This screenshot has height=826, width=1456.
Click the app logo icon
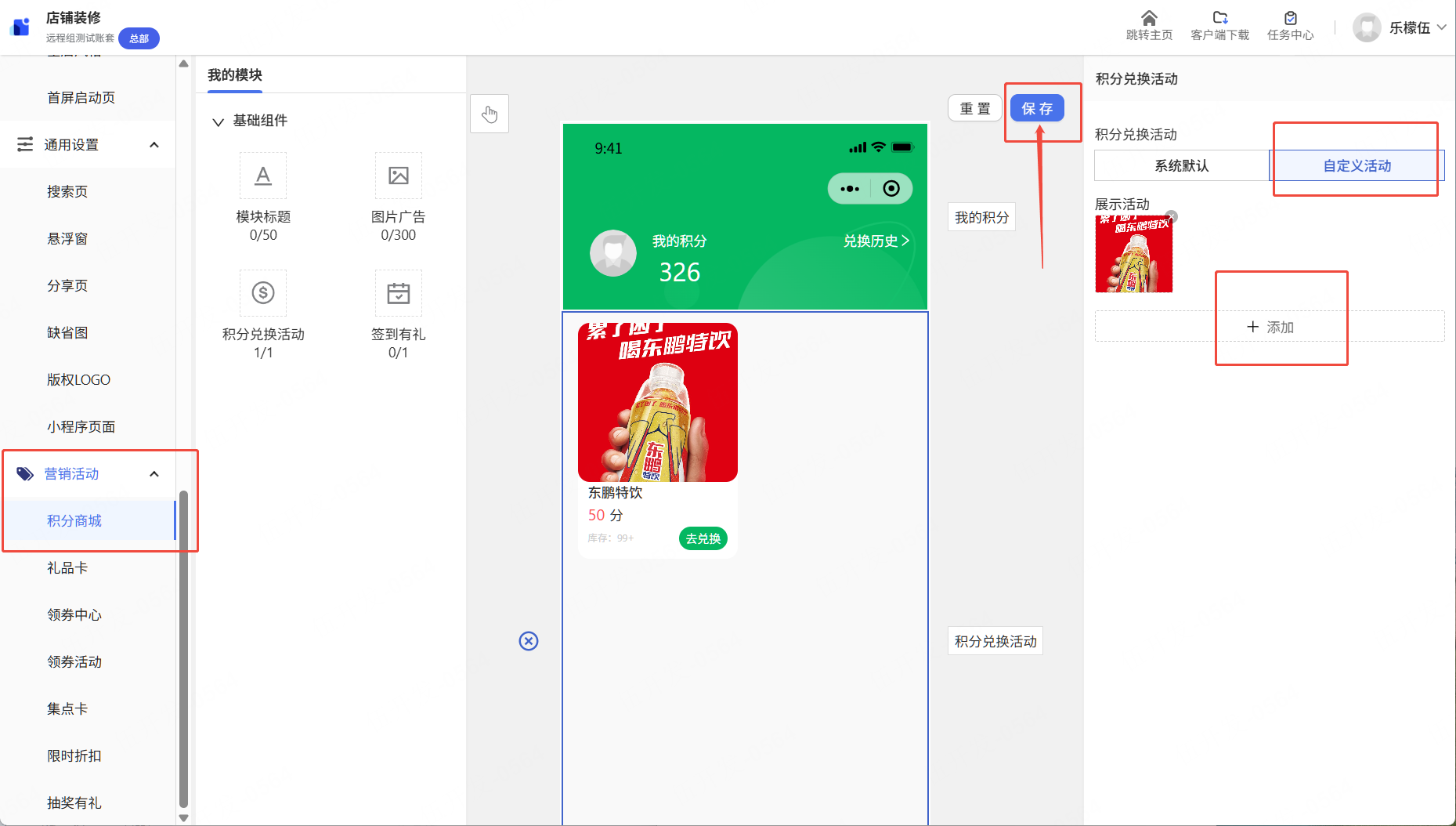pos(20,27)
